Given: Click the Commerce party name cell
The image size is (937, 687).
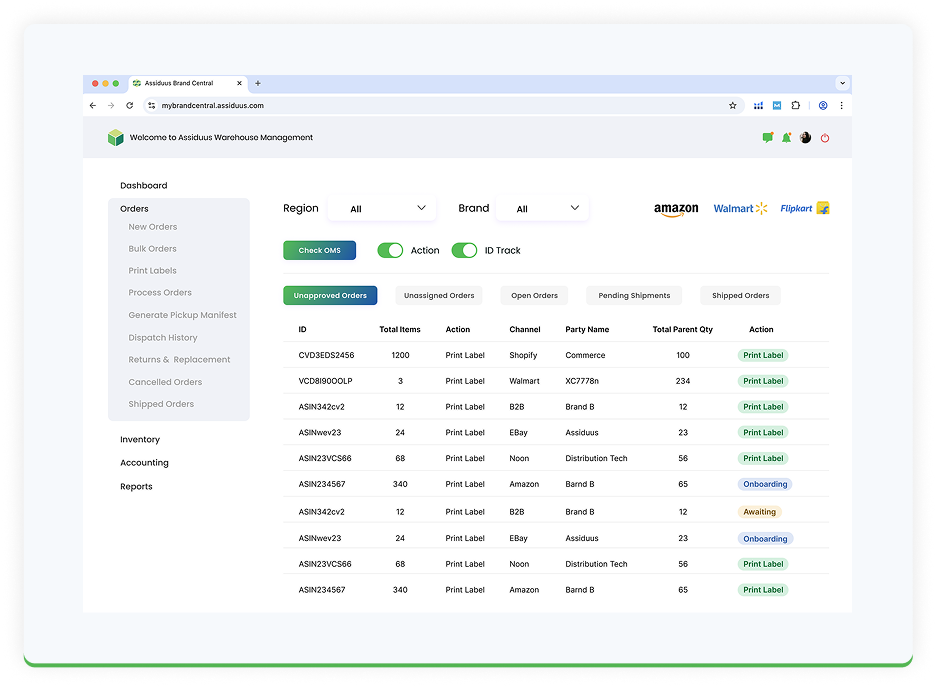Looking at the screenshot, I should (x=585, y=355).
